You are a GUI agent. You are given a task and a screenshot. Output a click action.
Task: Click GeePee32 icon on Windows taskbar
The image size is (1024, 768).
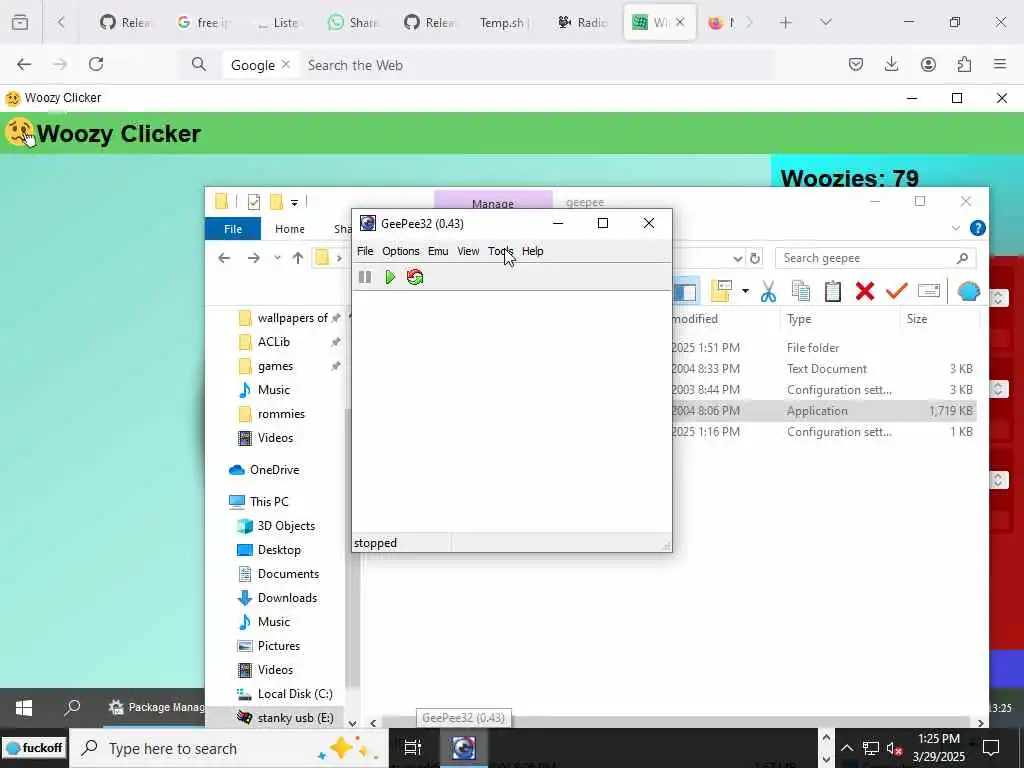(x=463, y=748)
